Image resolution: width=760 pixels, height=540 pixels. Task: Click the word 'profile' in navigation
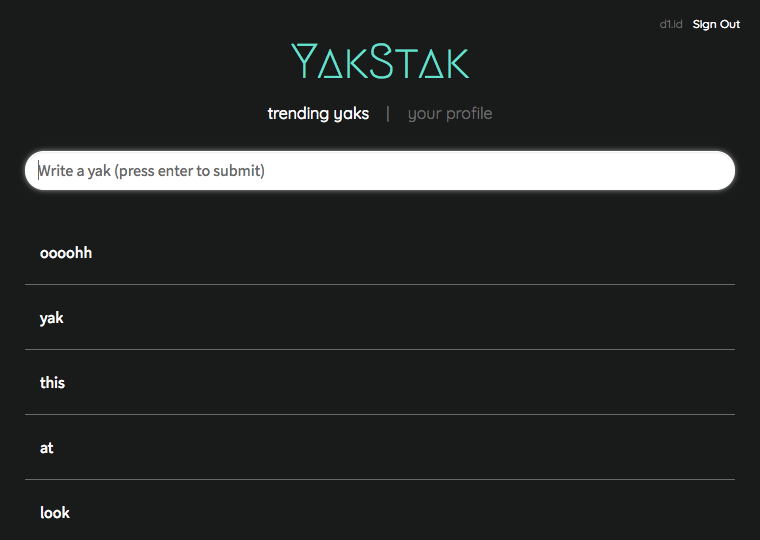469,113
